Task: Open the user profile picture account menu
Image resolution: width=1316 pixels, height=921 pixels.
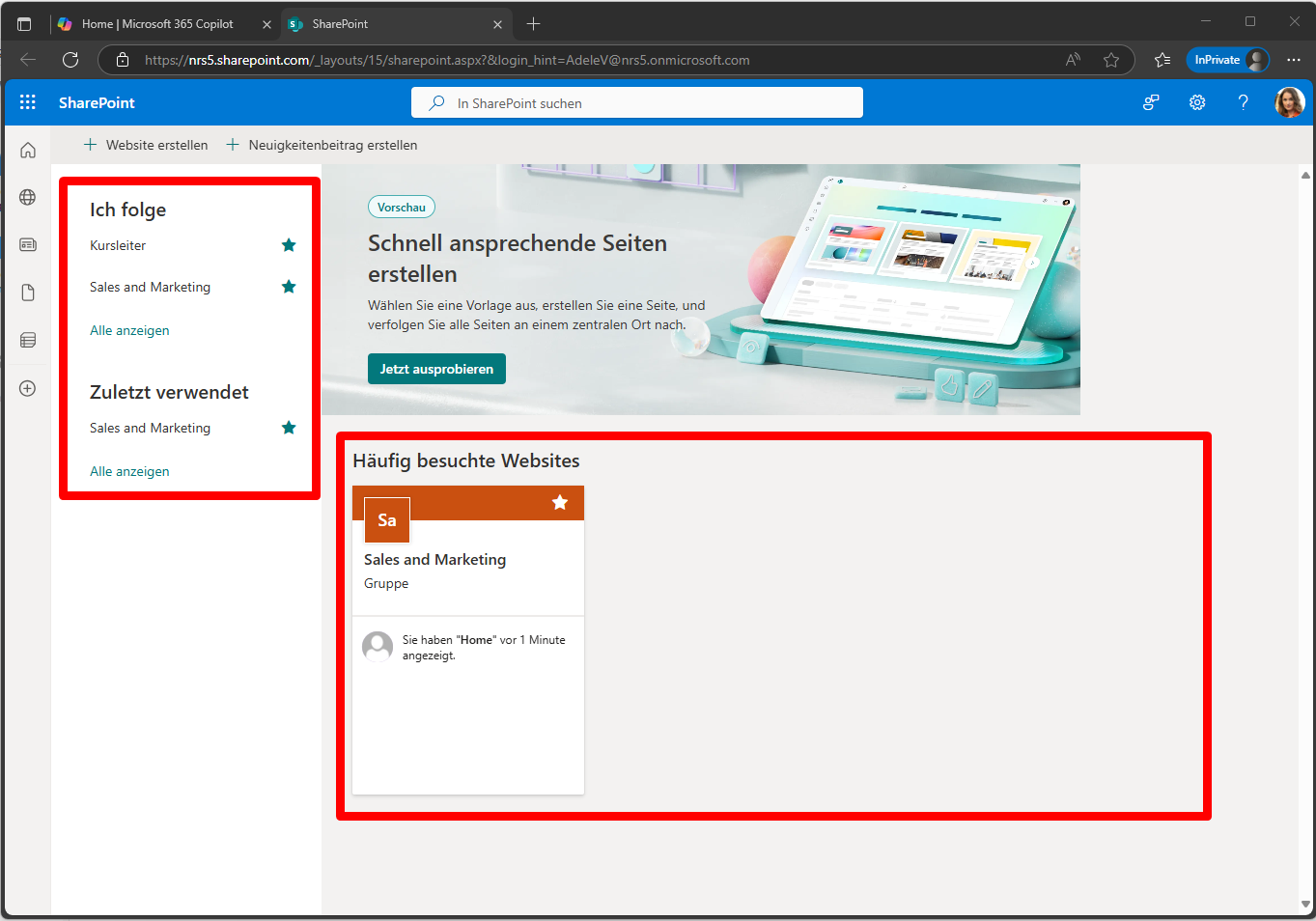Action: [1289, 102]
